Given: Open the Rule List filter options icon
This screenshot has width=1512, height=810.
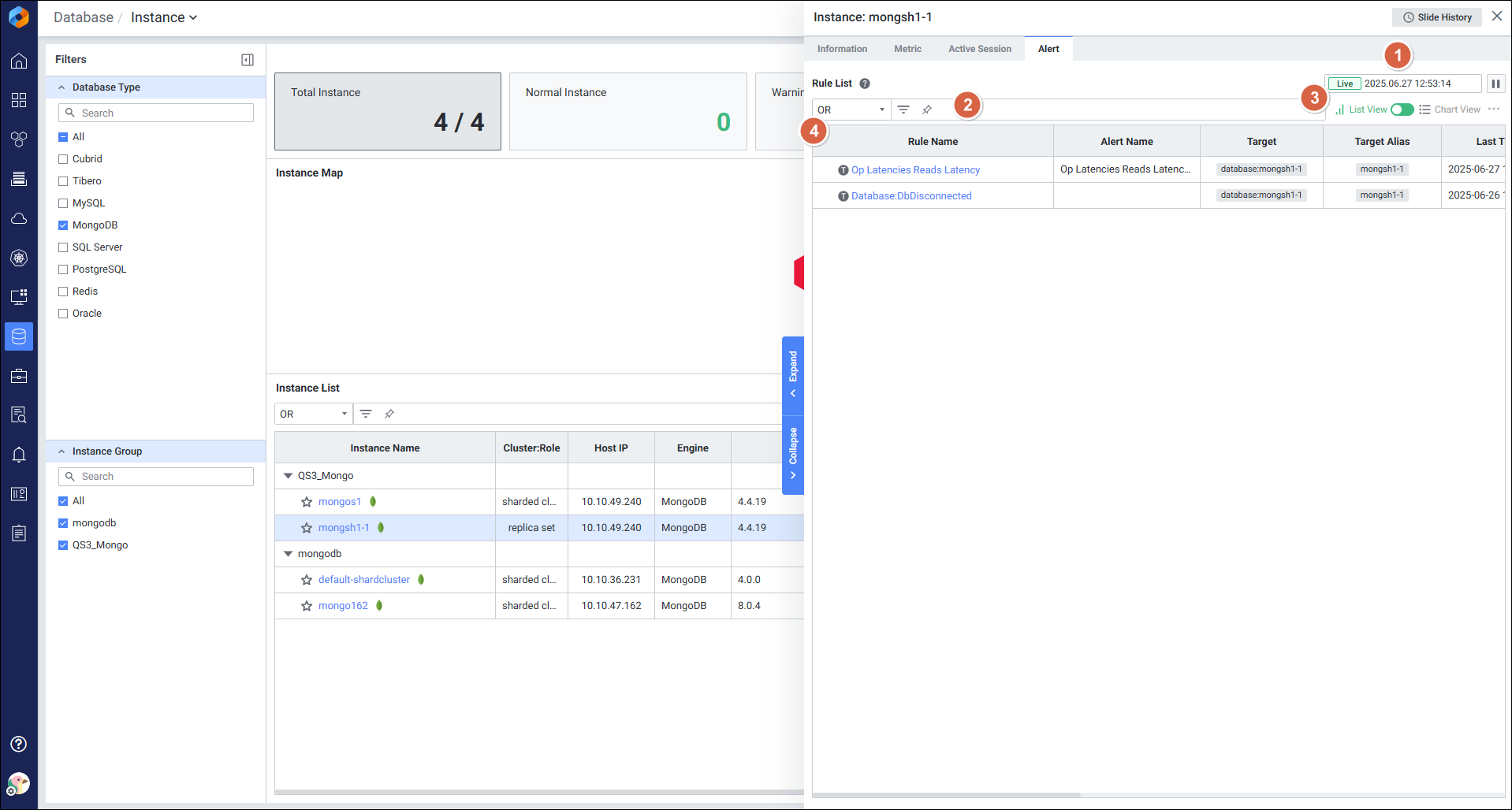Looking at the screenshot, I should tap(903, 110).
